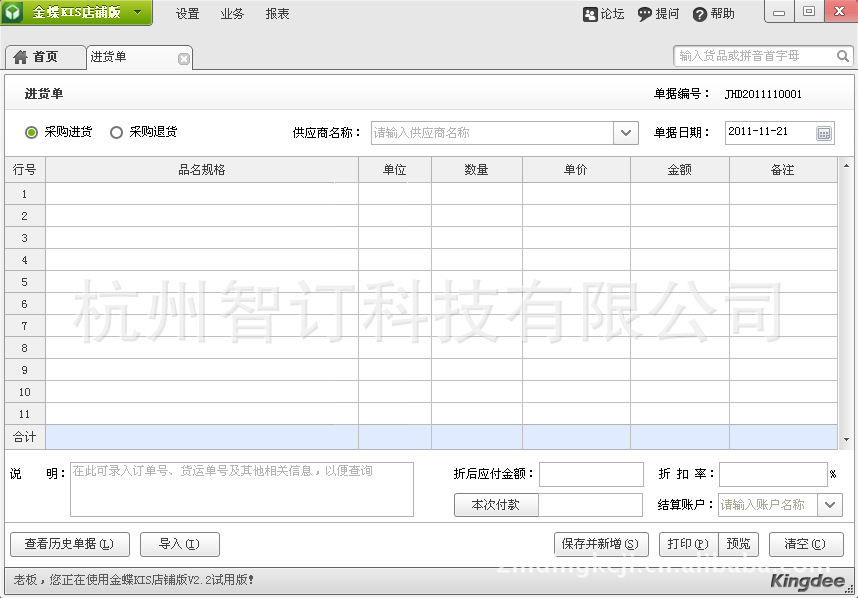The height and width of the screenshot is (598, 858).
Task: Expand the 结算账户 dropdown
Action: click(x=830, y=505)
